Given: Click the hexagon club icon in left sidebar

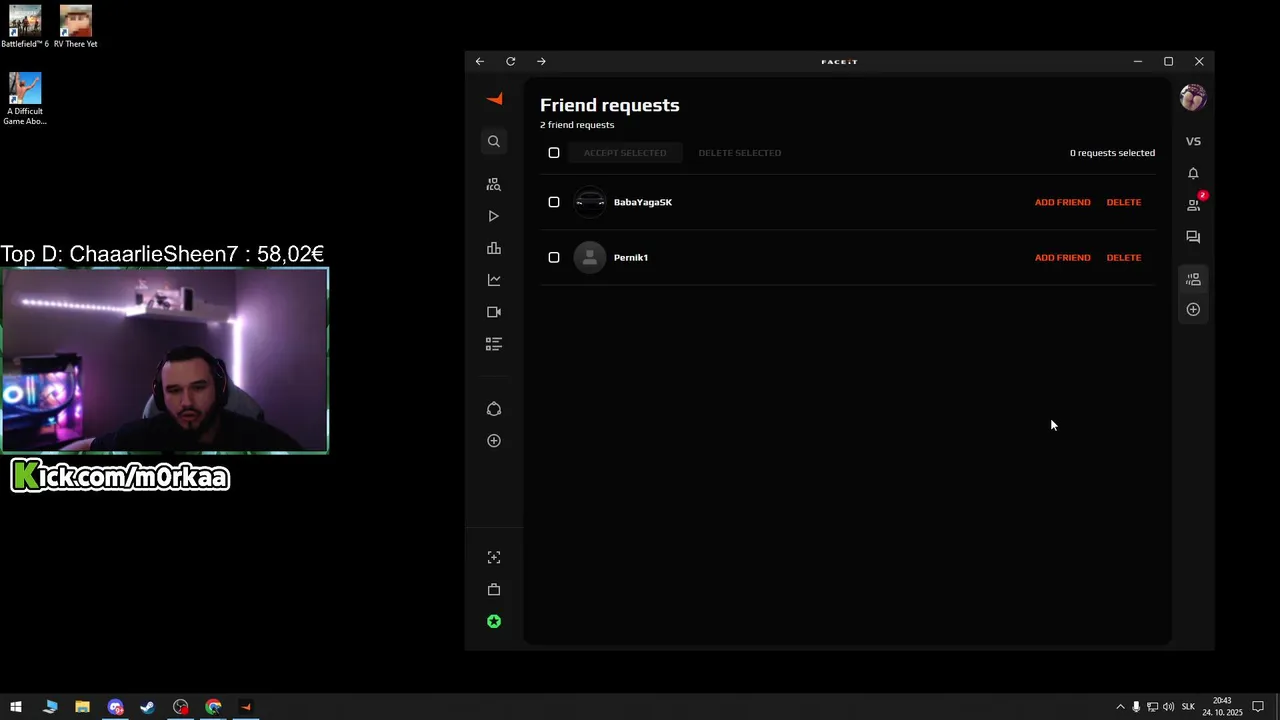Looking at the screenshot, I should (x=494, y=409).
